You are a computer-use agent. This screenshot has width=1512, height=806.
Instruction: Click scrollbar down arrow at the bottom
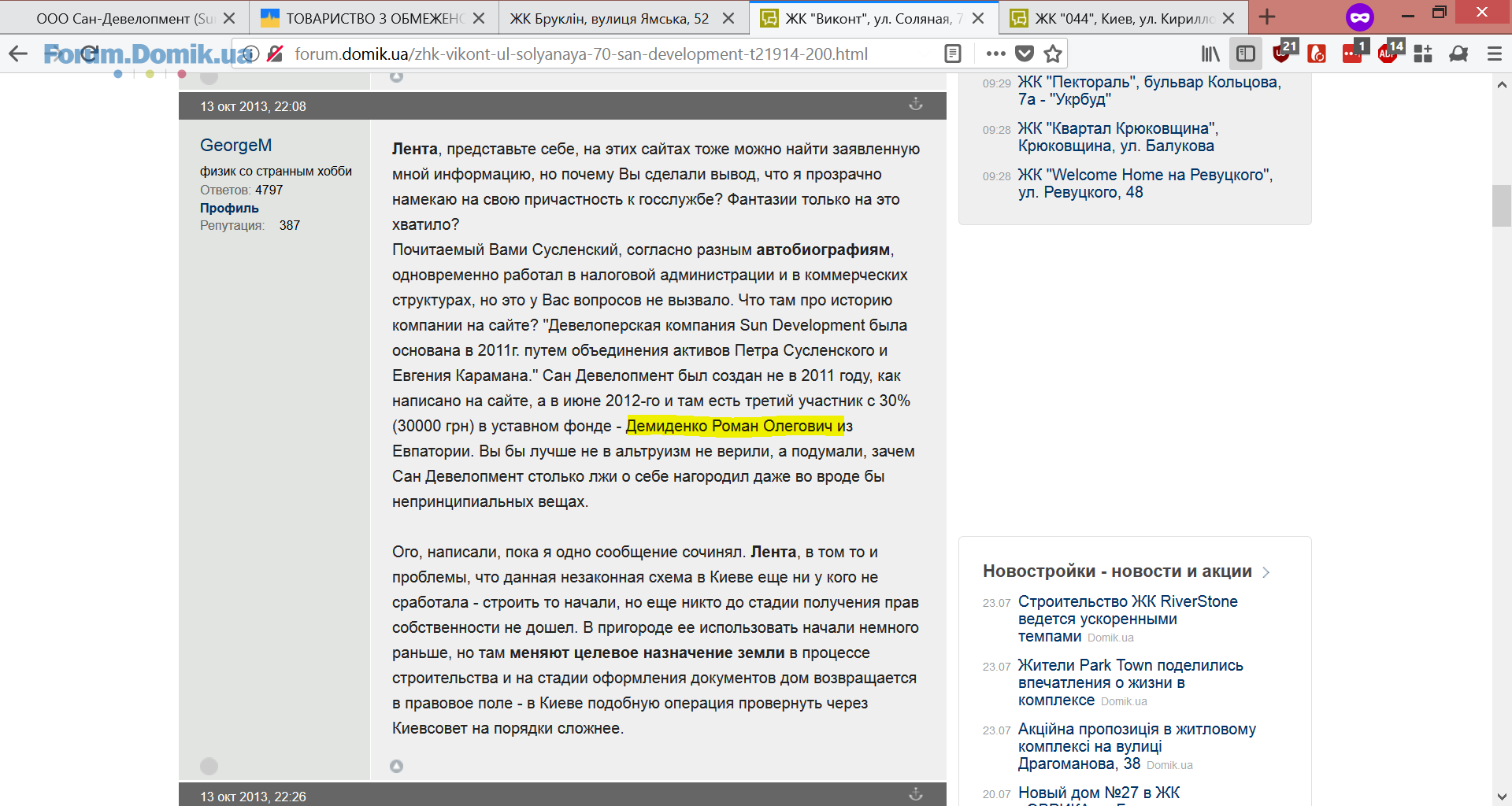coord(1502,797)
